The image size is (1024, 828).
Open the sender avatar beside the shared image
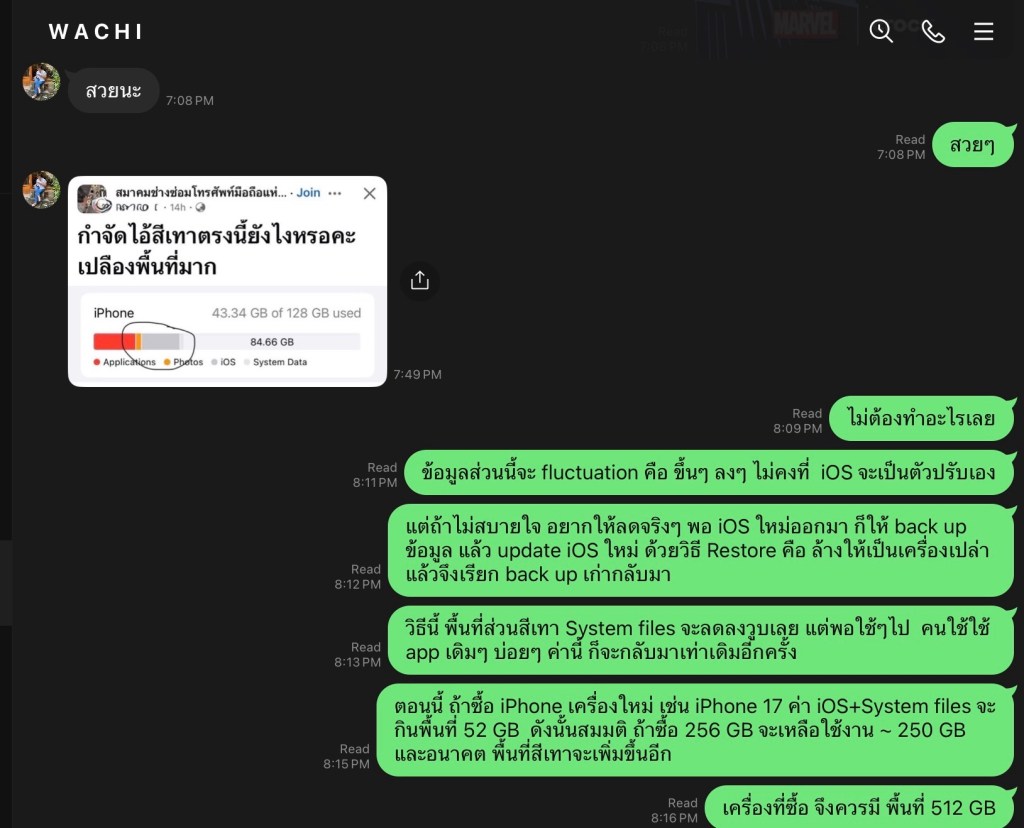pos(41,189)
